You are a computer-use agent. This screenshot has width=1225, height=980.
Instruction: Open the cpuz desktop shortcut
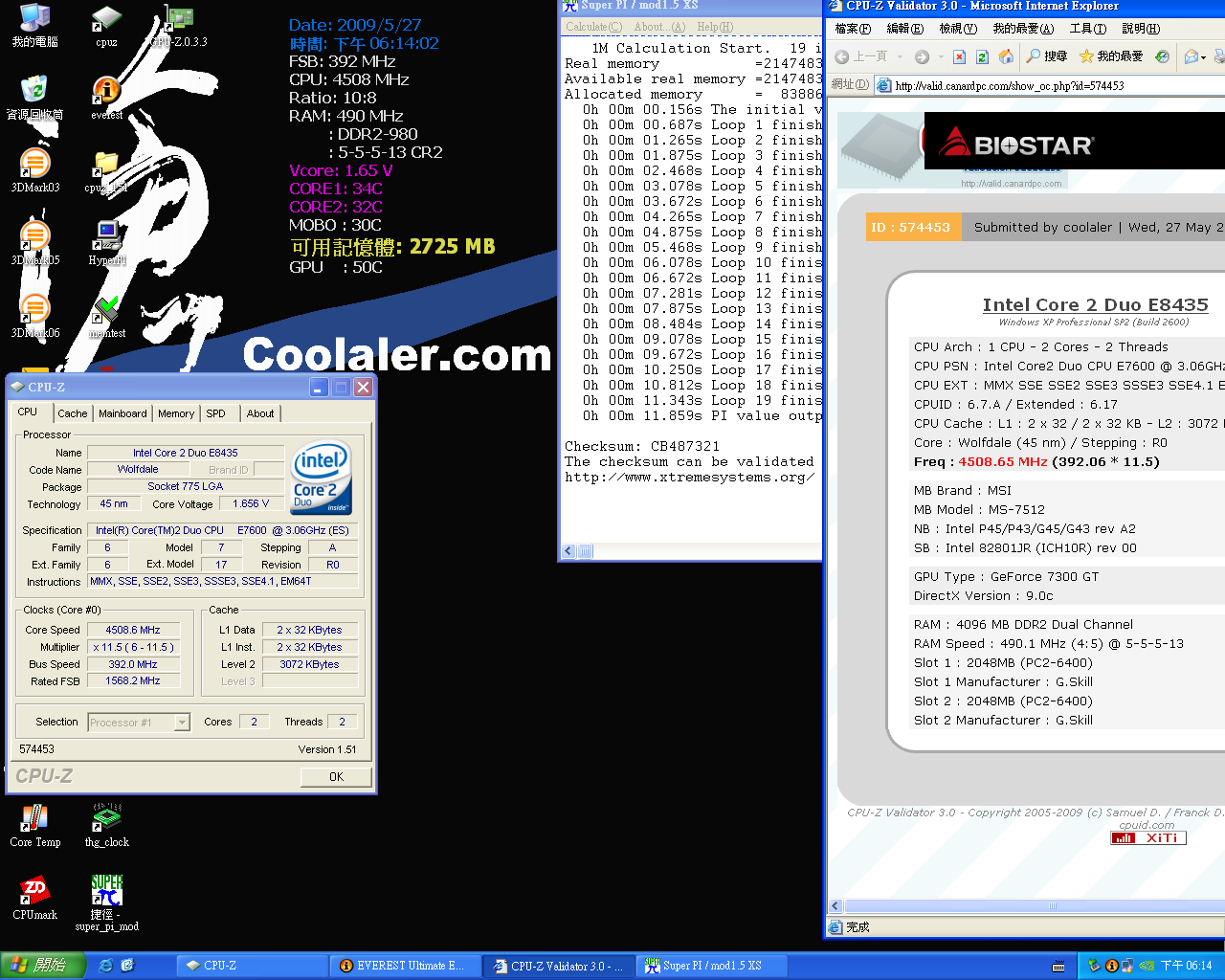106,25
